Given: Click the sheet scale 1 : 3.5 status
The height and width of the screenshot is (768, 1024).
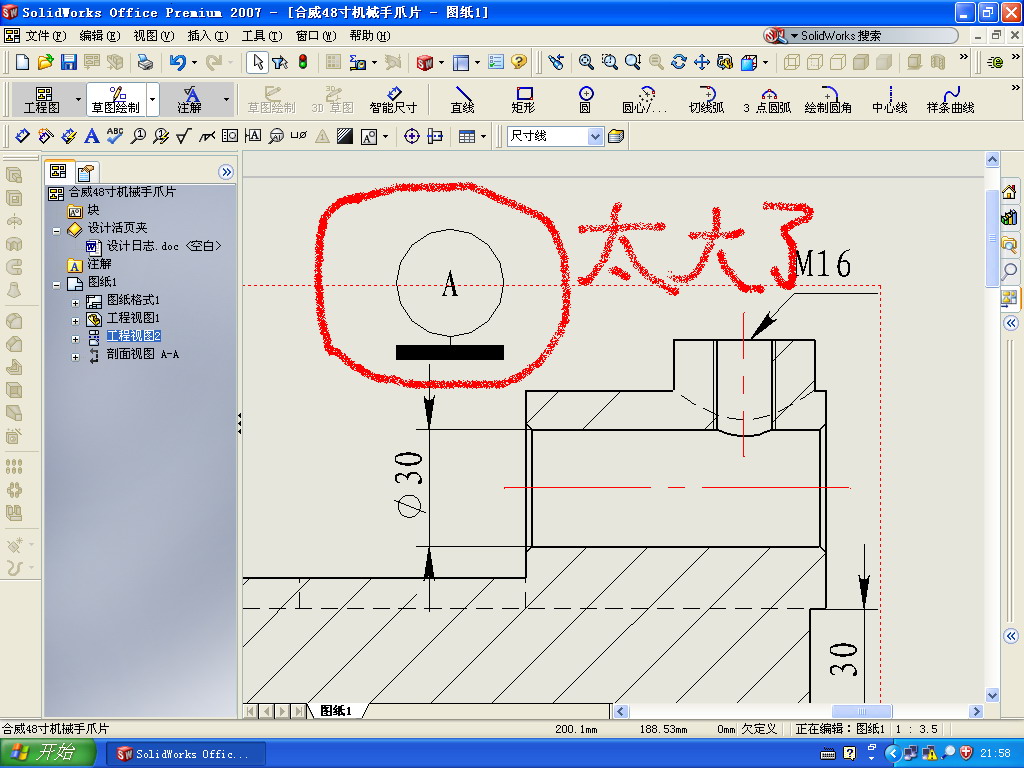Looking at the screenshot, I should pos(916,729).
